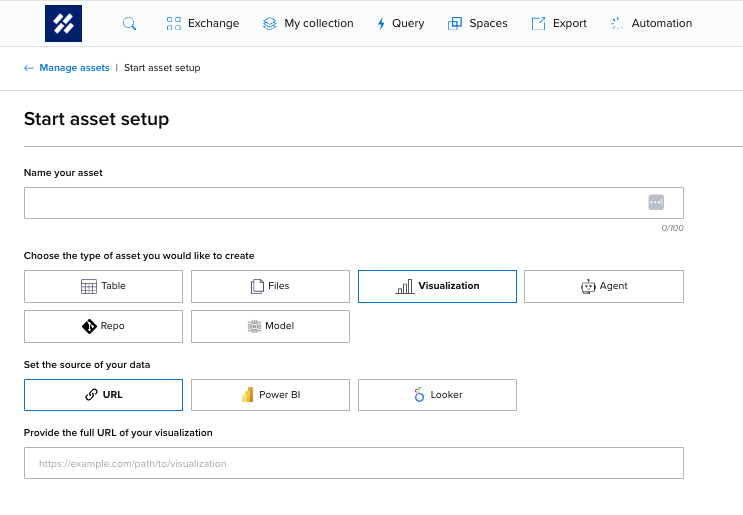Set Power BI as the data source
Image resolution: width=743 pixels, height=515 pixels.
click(x=270, y=395)
